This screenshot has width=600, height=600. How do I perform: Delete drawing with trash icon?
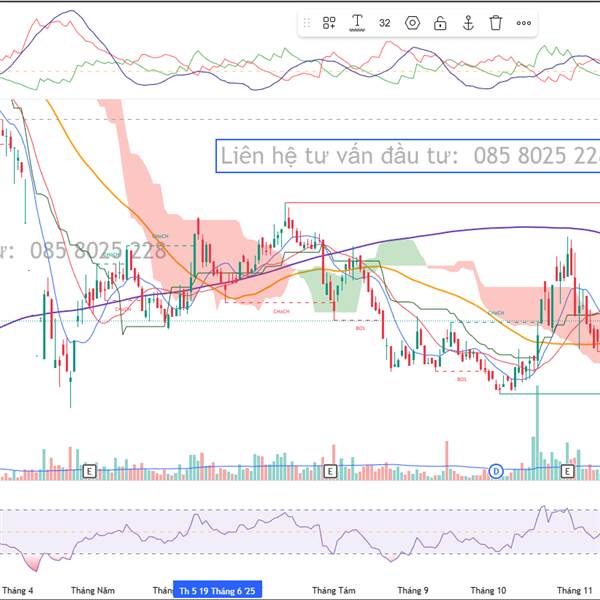tap(496, 23)
